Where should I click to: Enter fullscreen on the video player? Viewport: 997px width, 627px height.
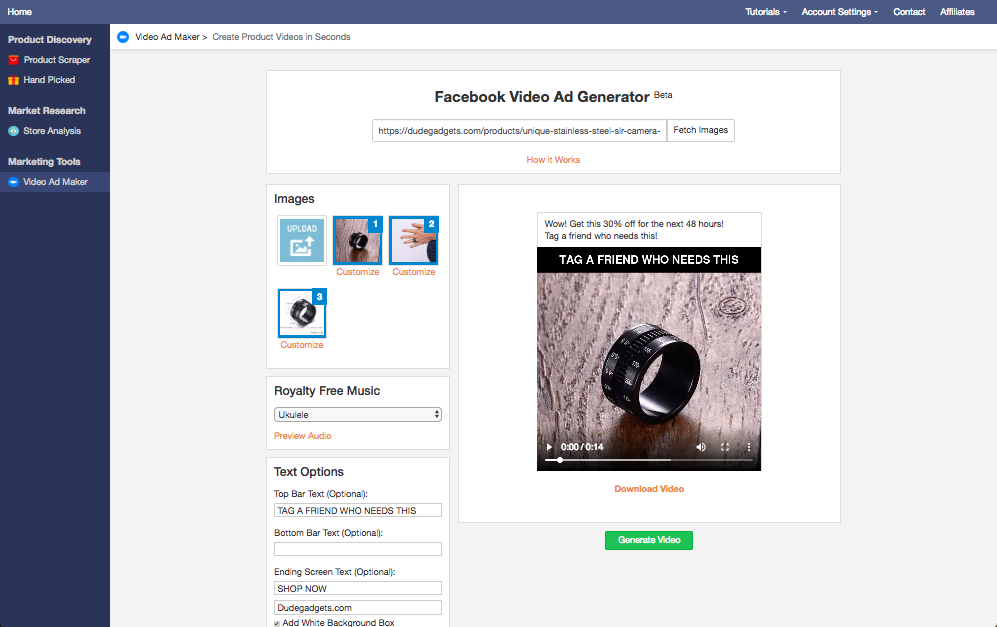725,447
